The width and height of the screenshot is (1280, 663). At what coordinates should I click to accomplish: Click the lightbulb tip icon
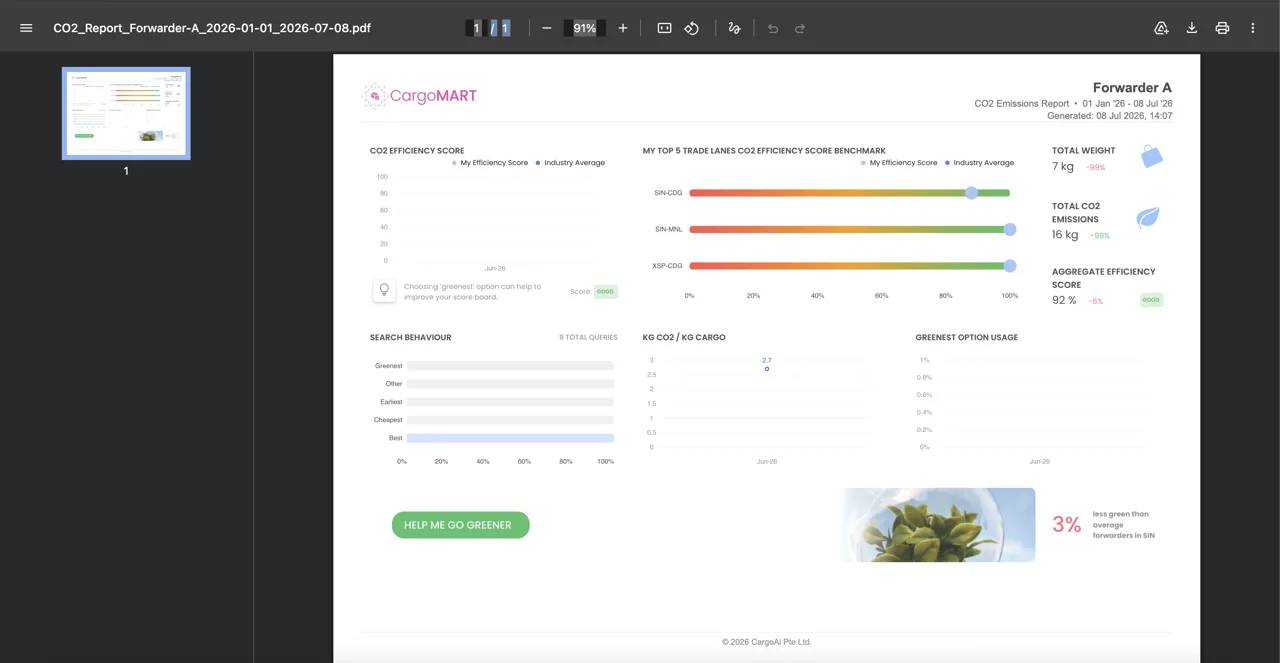384,290
